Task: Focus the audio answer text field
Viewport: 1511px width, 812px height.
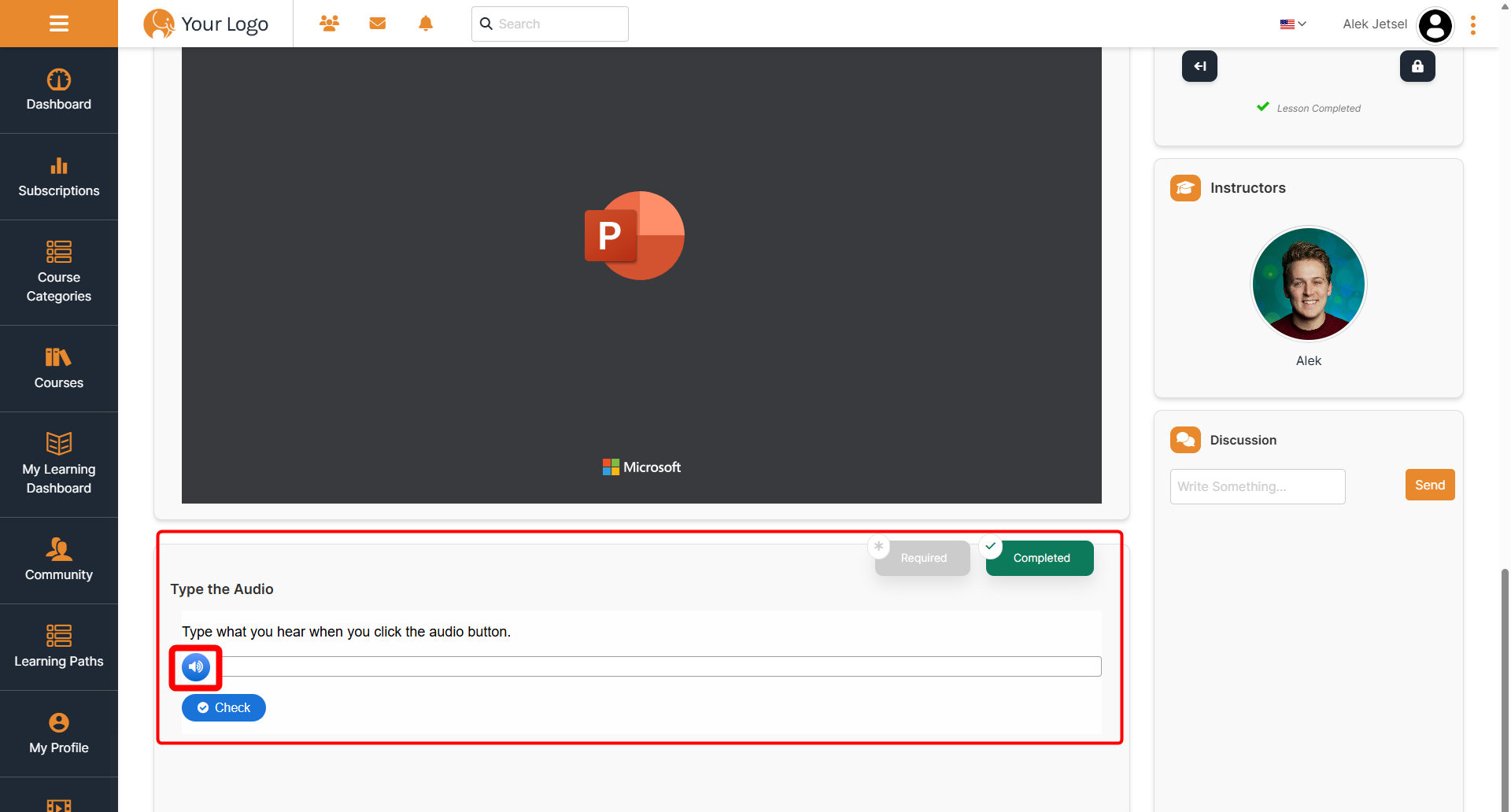Action: pyautogui.click(x=656, y=666)
